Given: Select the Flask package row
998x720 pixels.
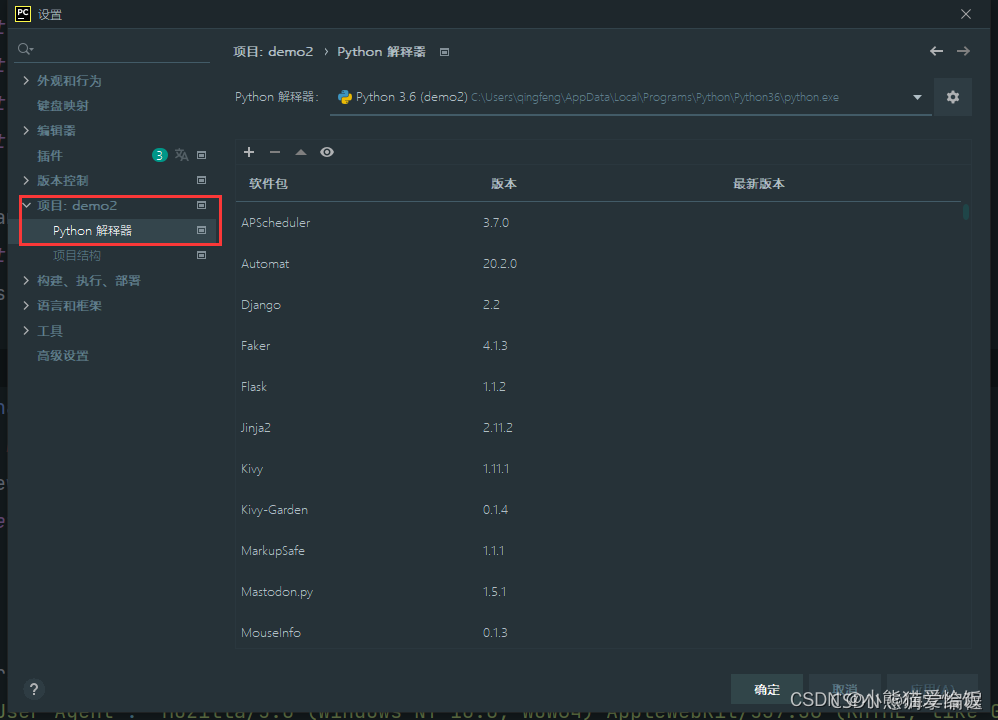Looking at the screenshot, I should 598,386.
